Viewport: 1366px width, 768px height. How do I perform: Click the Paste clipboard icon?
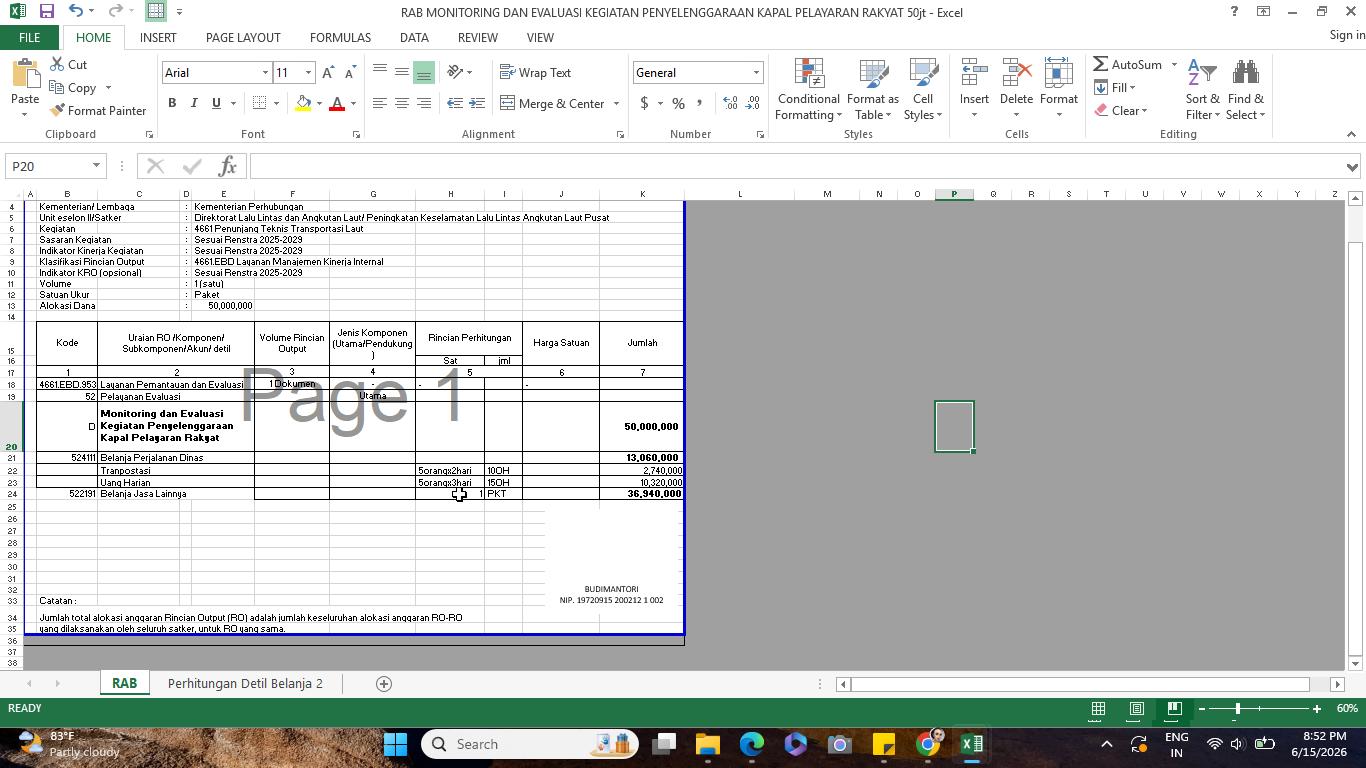click(24, 74)
